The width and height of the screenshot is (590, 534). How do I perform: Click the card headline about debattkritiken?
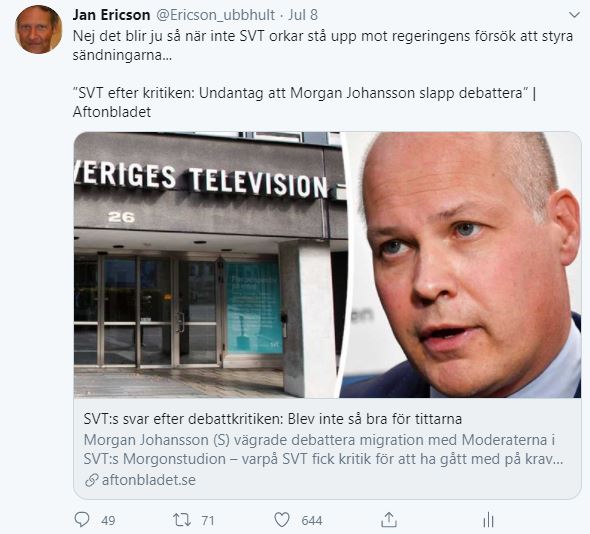click(x=273, y=419)
